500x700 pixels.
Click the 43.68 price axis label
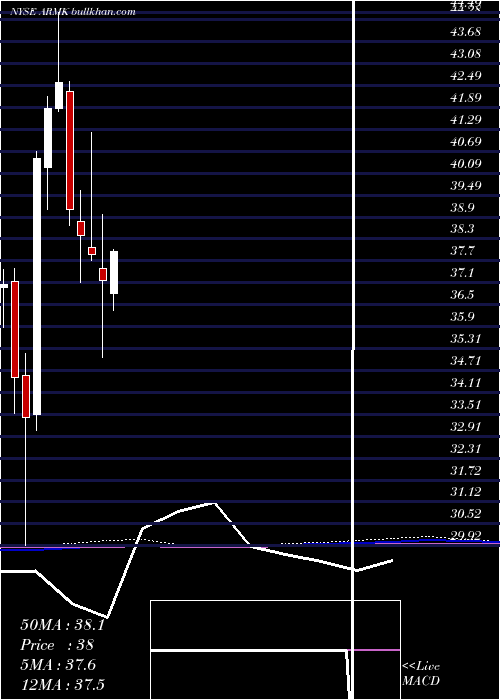(x=466, y=32)
